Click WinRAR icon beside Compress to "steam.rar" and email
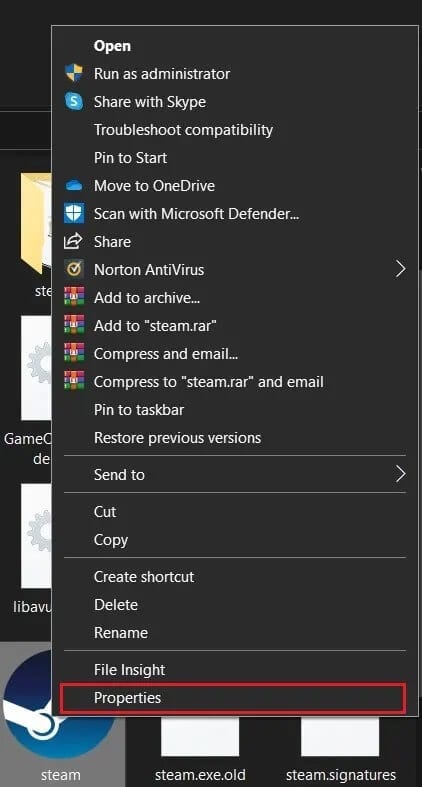This screenshot has height=787, width=422. [x=74, y=382]
